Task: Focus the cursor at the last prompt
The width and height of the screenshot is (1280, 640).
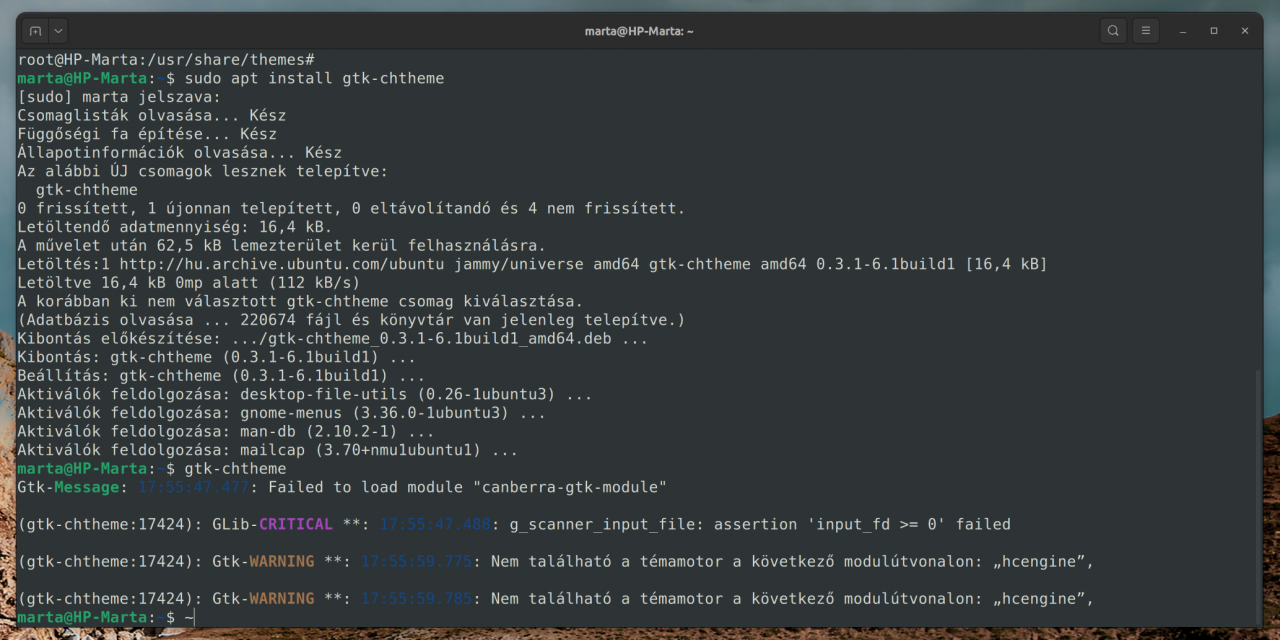Action: (190, 618)
